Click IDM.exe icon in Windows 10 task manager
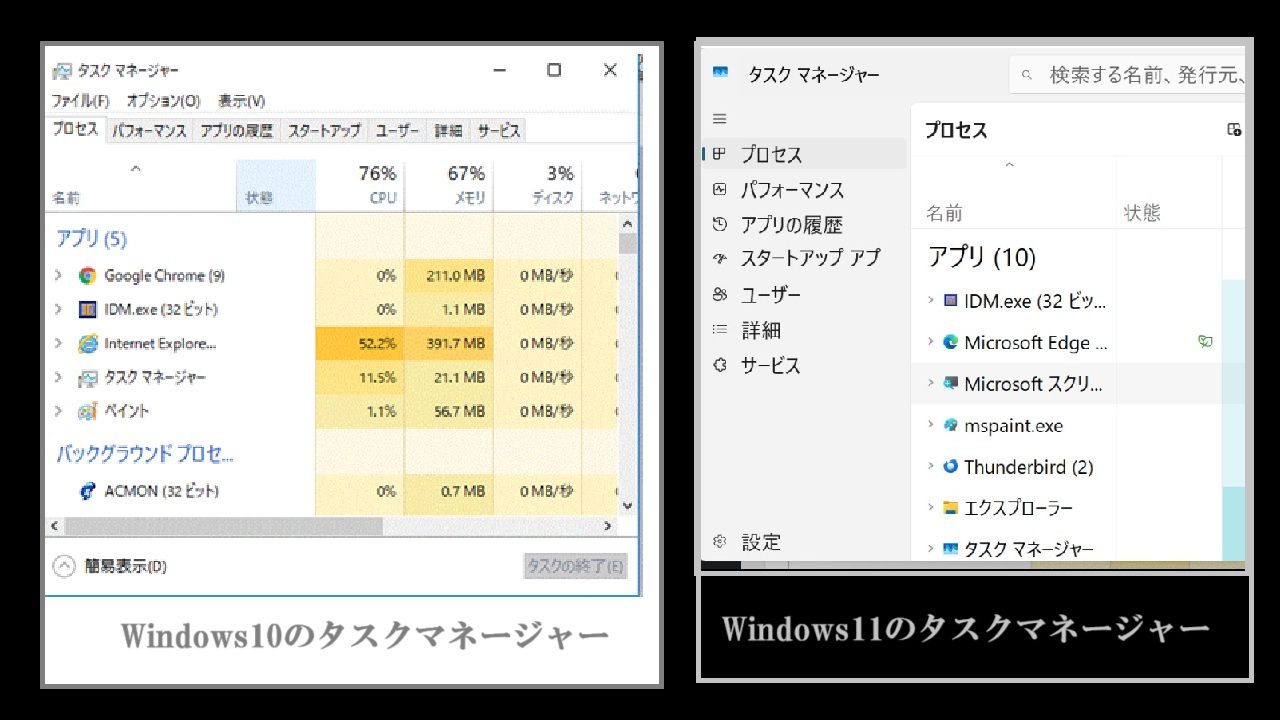 pyautogui.click(x=88, y=310)
